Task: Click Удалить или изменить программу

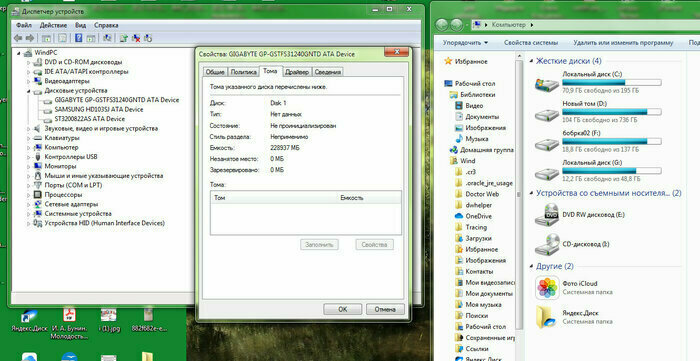Action: [x=623, y=43]
